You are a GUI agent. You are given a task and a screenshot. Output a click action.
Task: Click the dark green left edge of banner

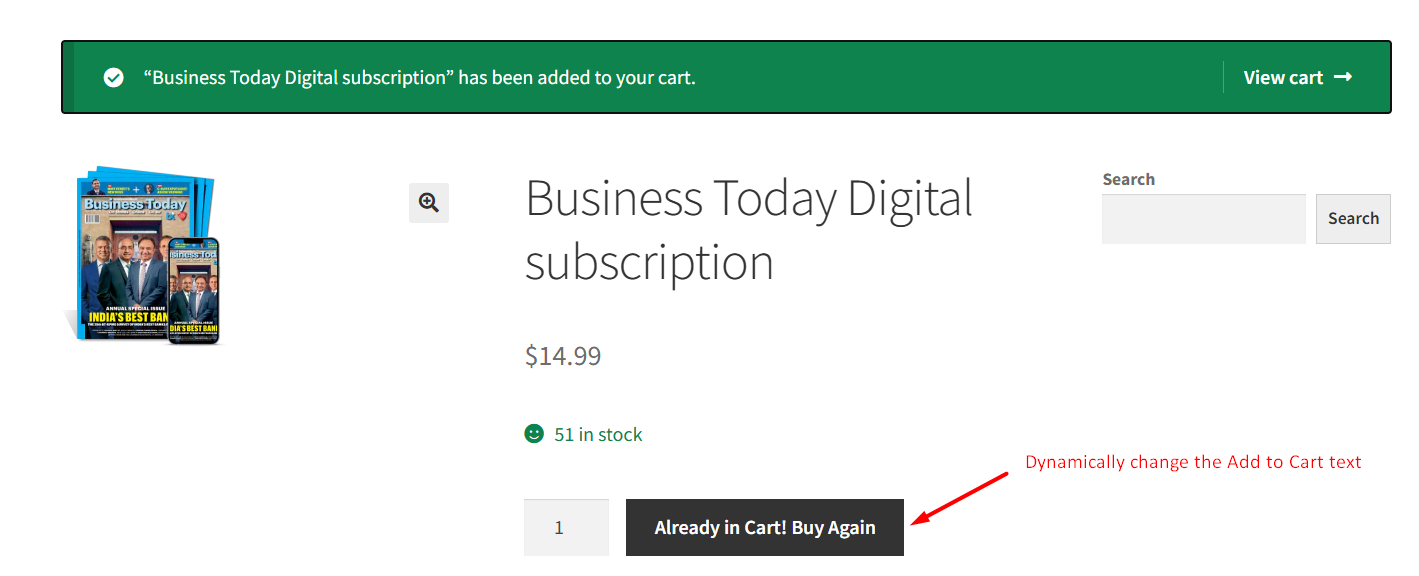(69, 77)
